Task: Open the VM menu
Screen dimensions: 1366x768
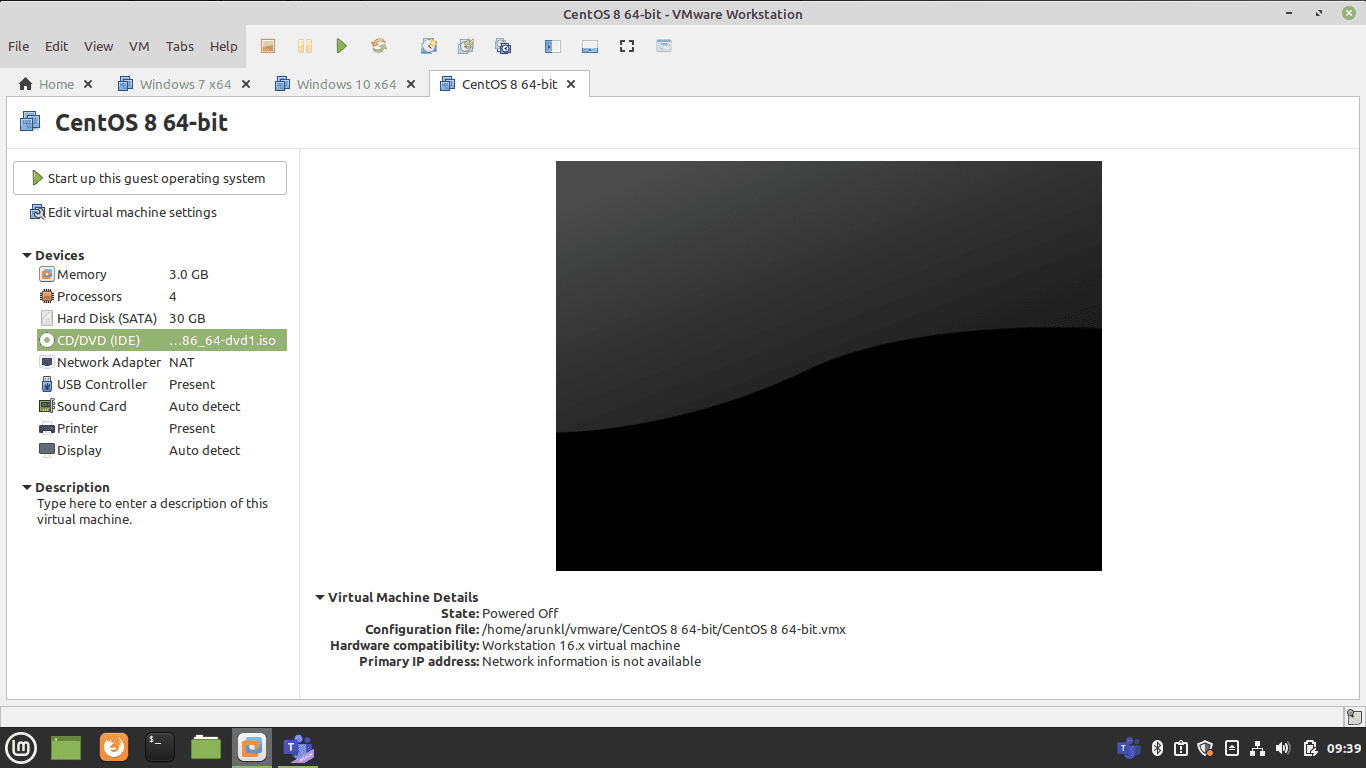Action: pos(139,46)
